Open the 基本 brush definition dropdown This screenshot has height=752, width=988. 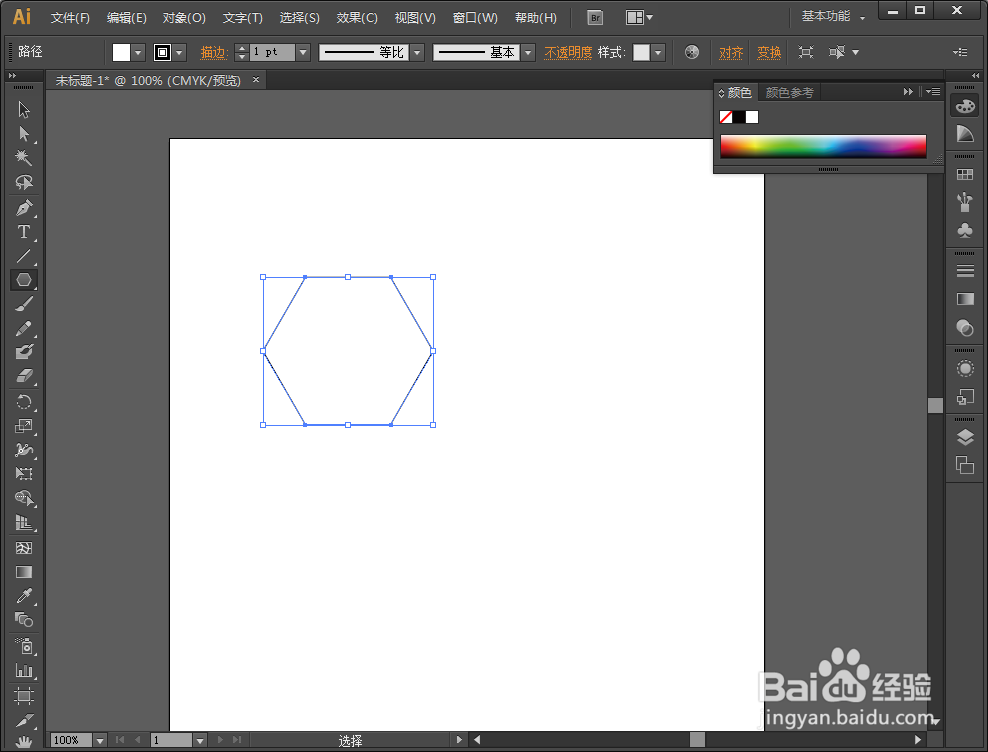pyautogui.click(x=529, y=52)
